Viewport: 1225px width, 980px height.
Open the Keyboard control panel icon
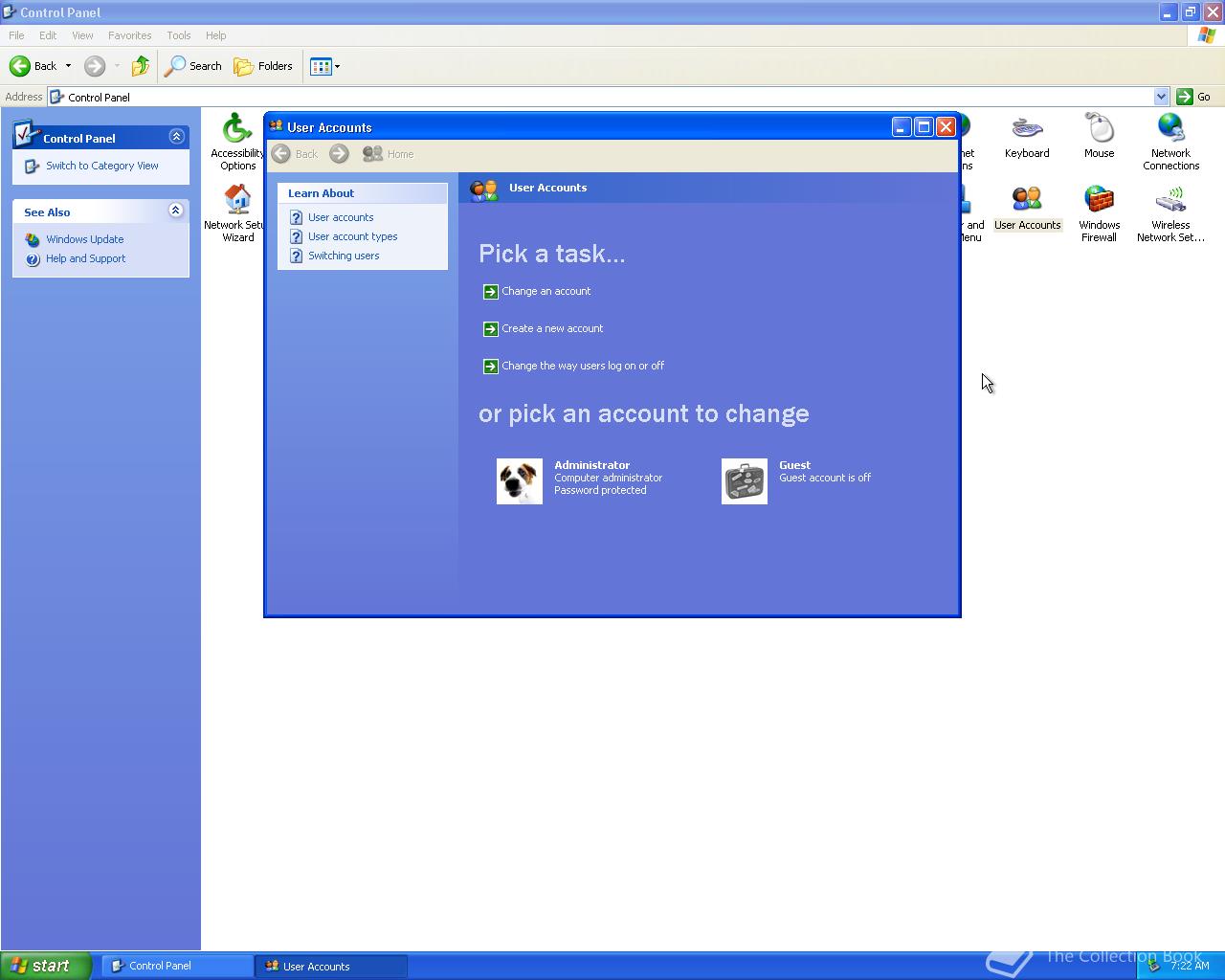click(1027, 136)
